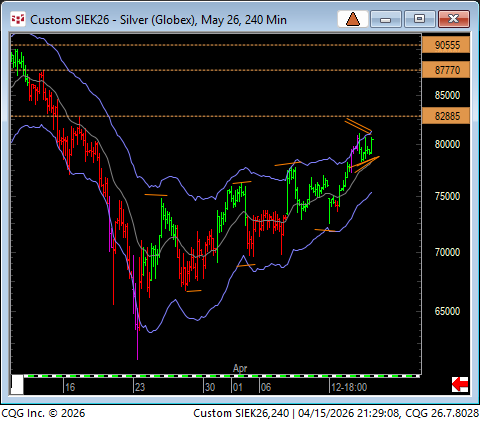Maximize the Silver chart window
This screenshot has width=480, height=421.
[419, 19]
